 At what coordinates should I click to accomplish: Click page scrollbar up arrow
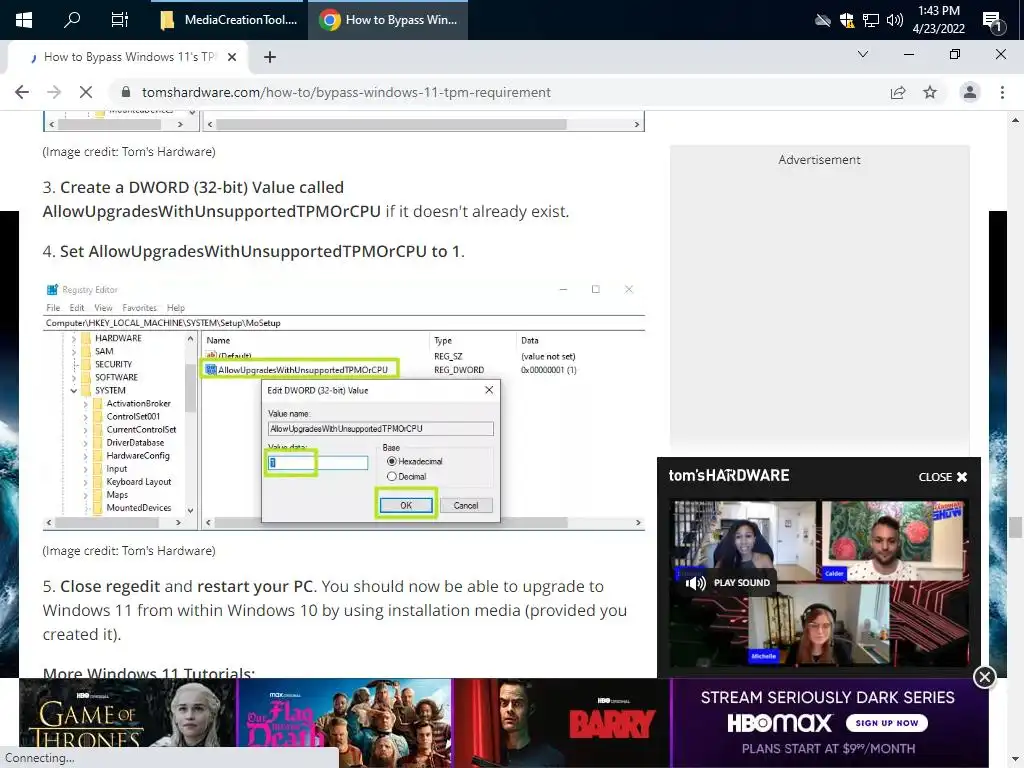tap(1015, 120)
